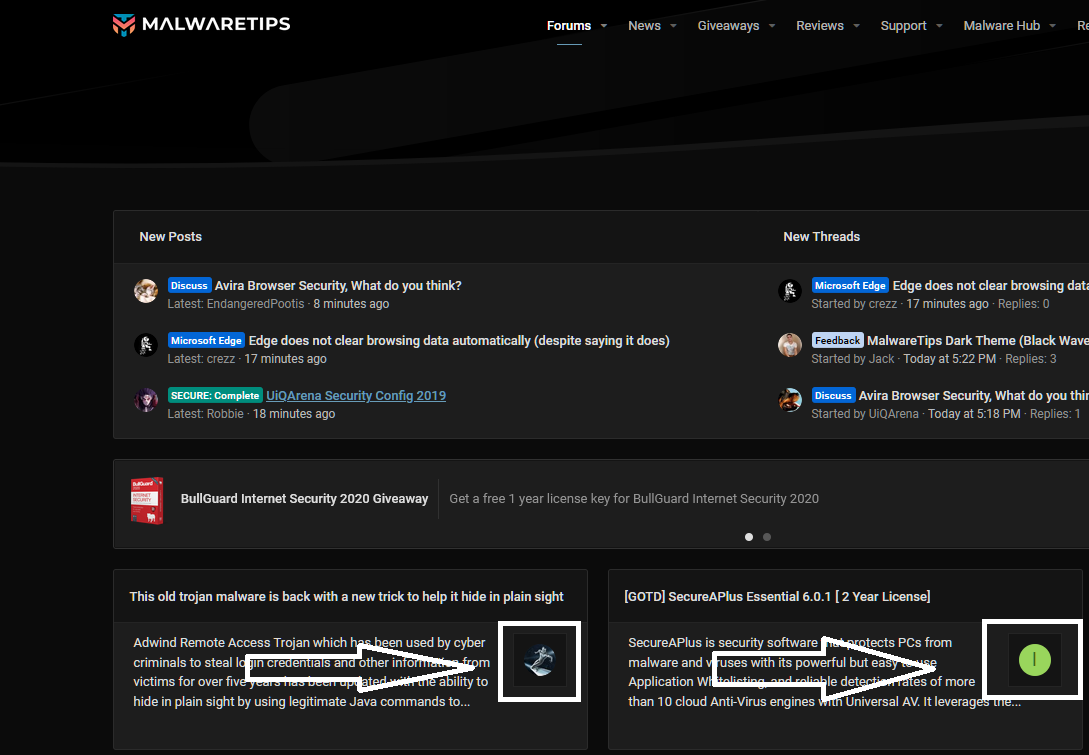Screen dimensions: 1089x755
Task: Select the second carousel dot
Action: 767,537
